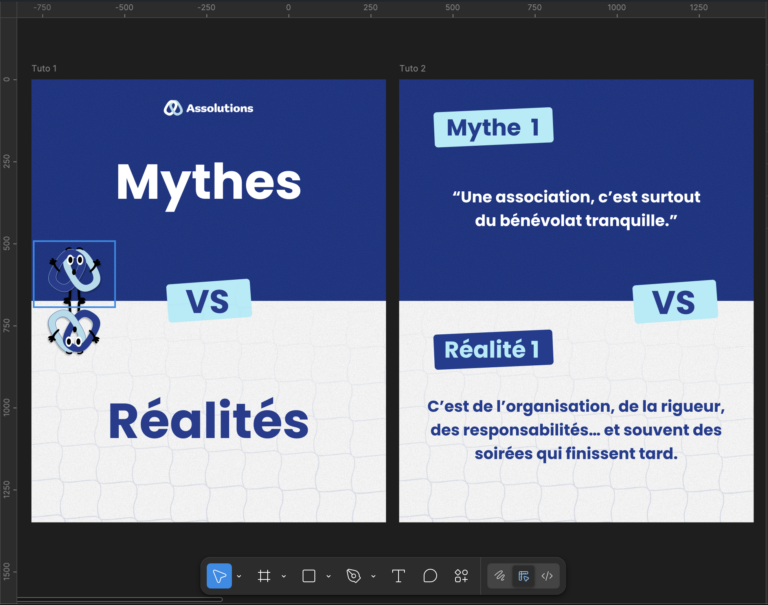This screenshot has width=768, height=605.
Task: Choose the Rectangle shape tool
Action: (x=309, y=576)
